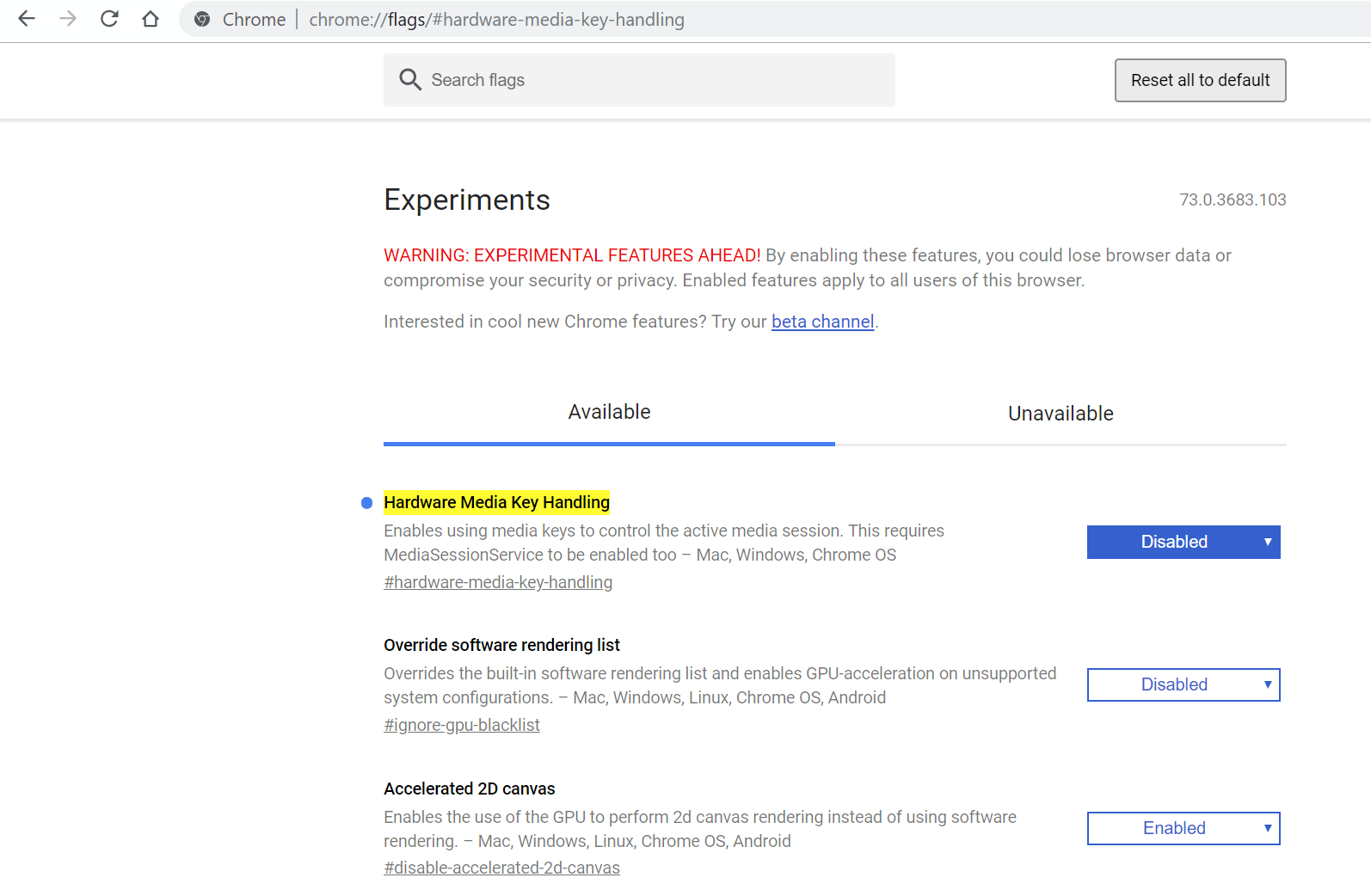Viewport: 1371px width, 896px height.
Task: Open the home page icon
Action: pos(151,19)
